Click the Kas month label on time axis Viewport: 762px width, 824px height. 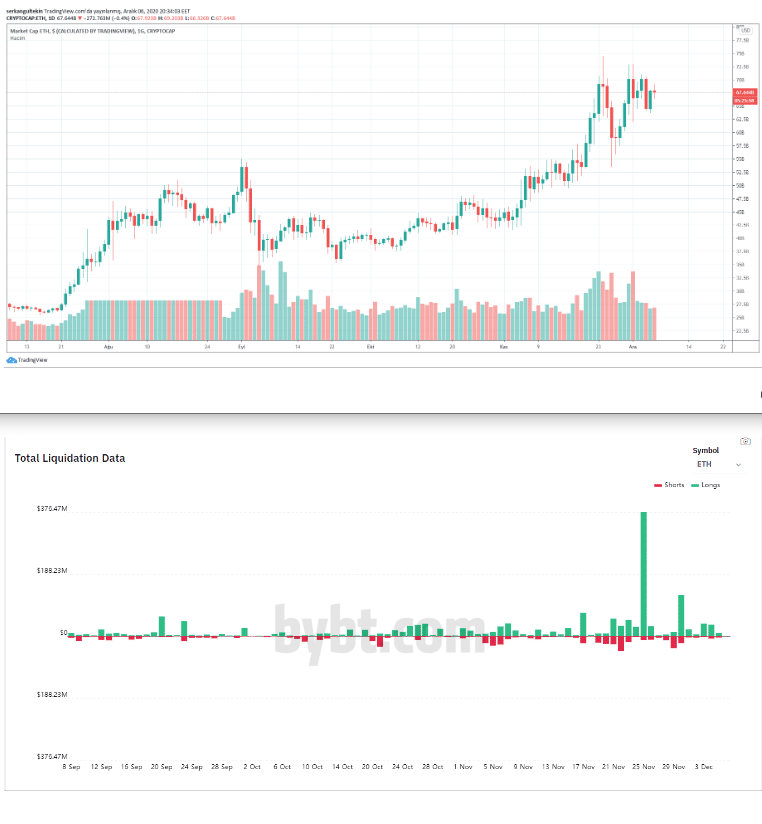(505, 346)
